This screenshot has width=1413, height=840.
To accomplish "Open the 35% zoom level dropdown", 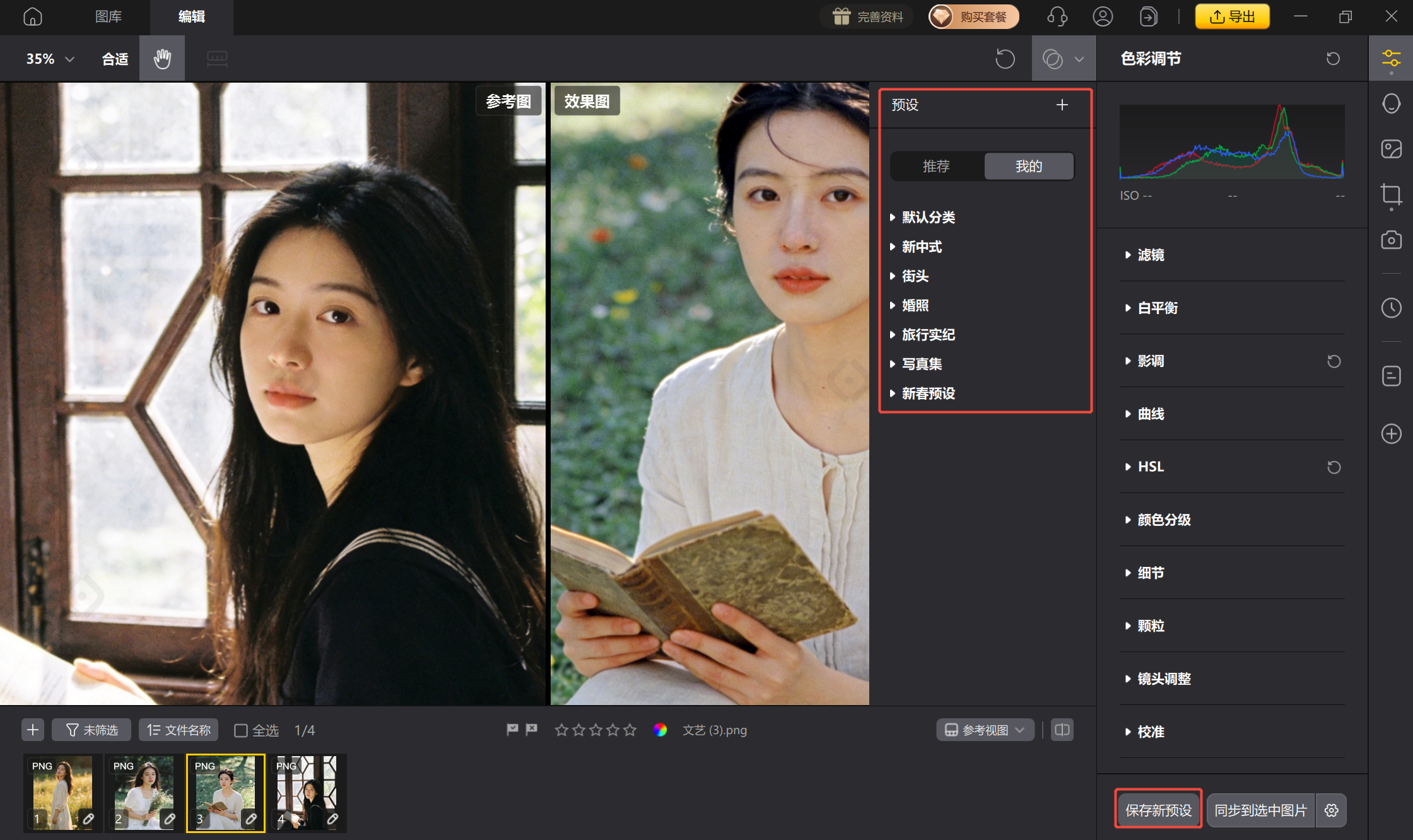I will (50, 59).
